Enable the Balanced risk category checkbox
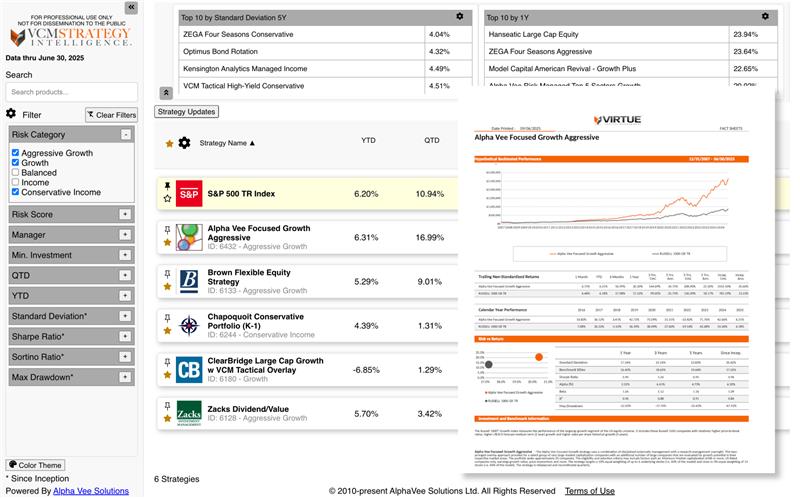The width and height of the screenshot is (800, 498). [x=15, y=172]
